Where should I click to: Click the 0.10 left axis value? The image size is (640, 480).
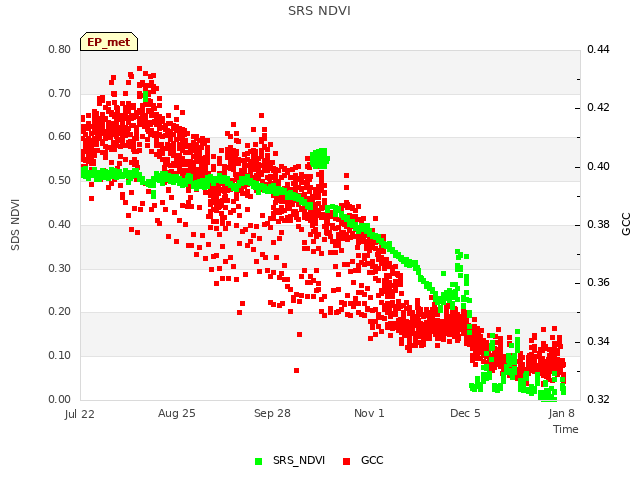point(60,356)
